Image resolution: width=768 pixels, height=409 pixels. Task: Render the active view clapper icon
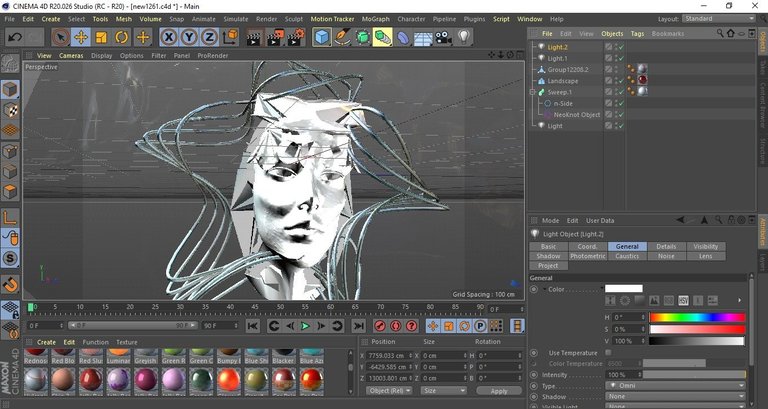[x=254, y=37]
